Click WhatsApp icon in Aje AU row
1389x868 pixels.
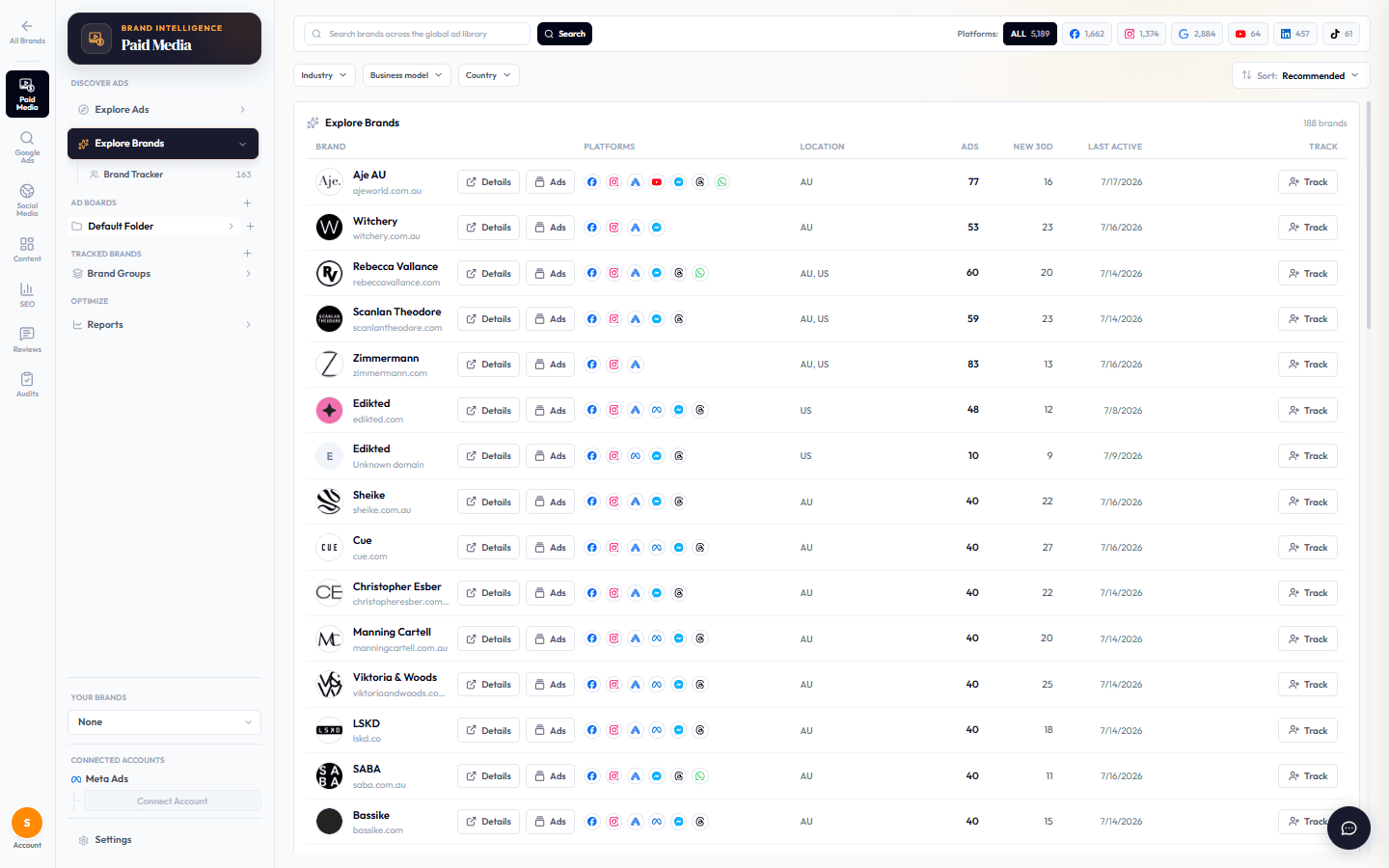(x=722, y=182)
